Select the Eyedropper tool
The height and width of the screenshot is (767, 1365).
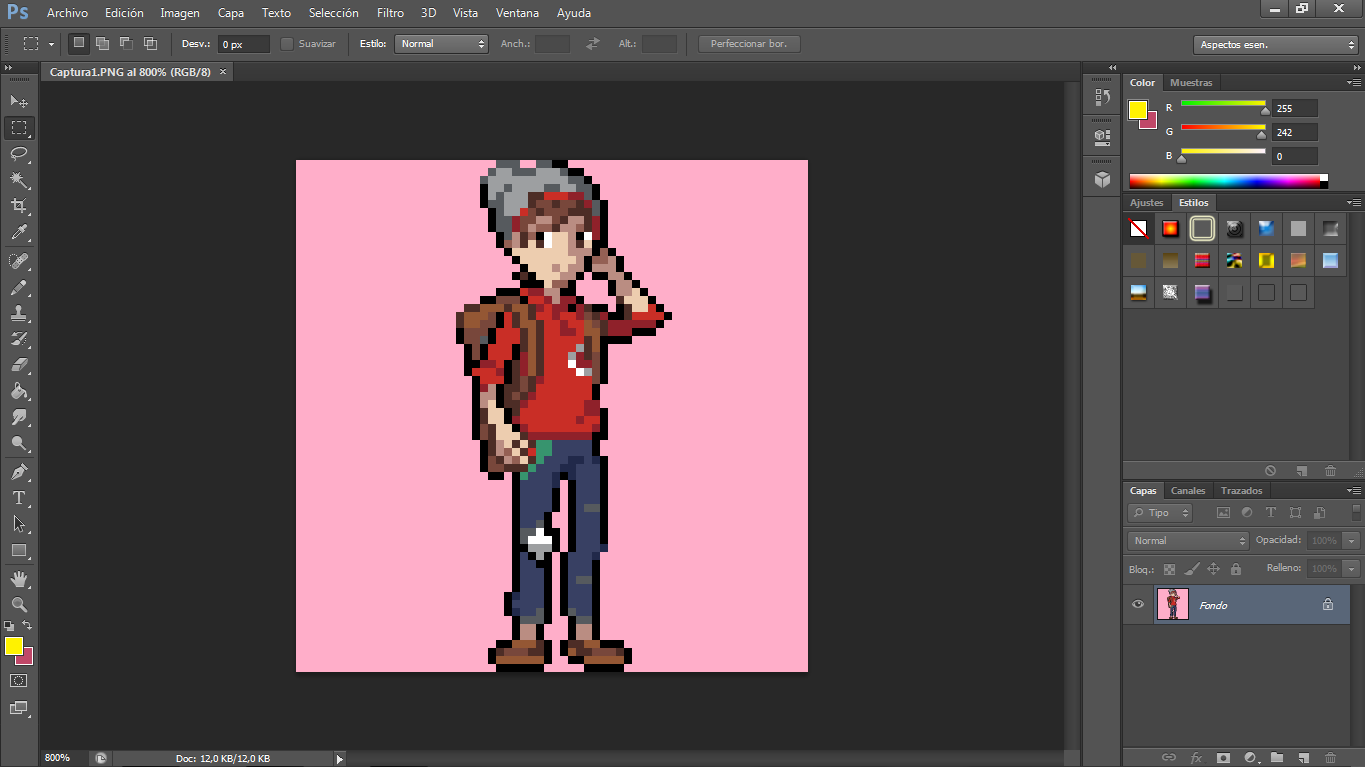pyautogui.click(x=19, y=232)
